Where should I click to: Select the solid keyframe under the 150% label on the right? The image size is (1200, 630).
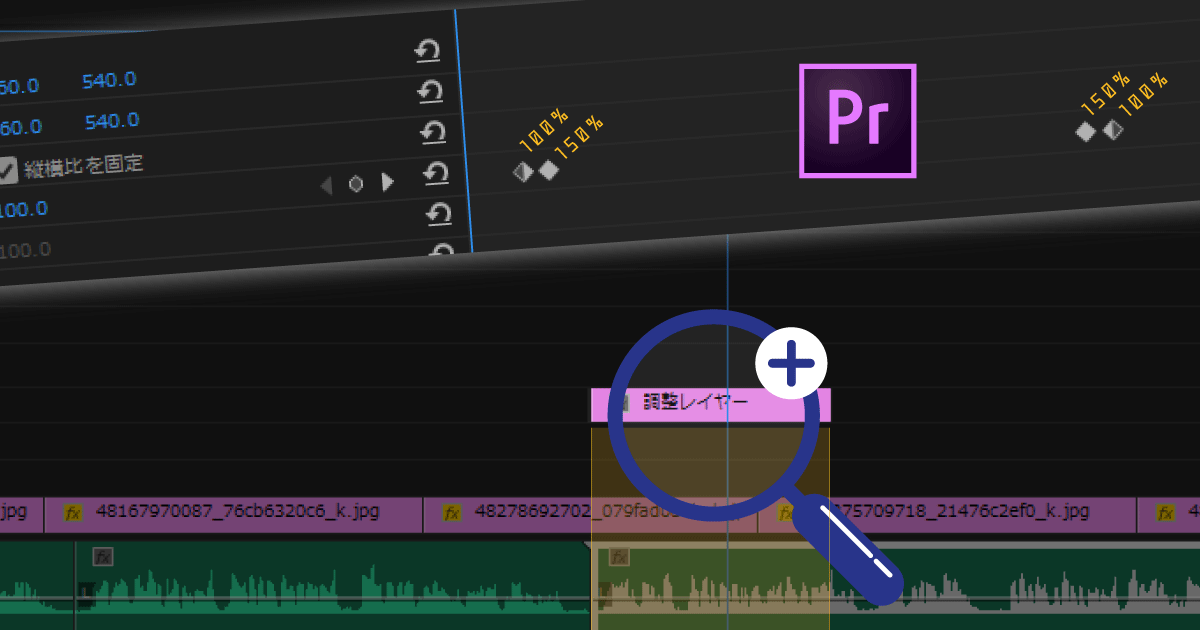pyautogui.click(x=1086, y=131)
